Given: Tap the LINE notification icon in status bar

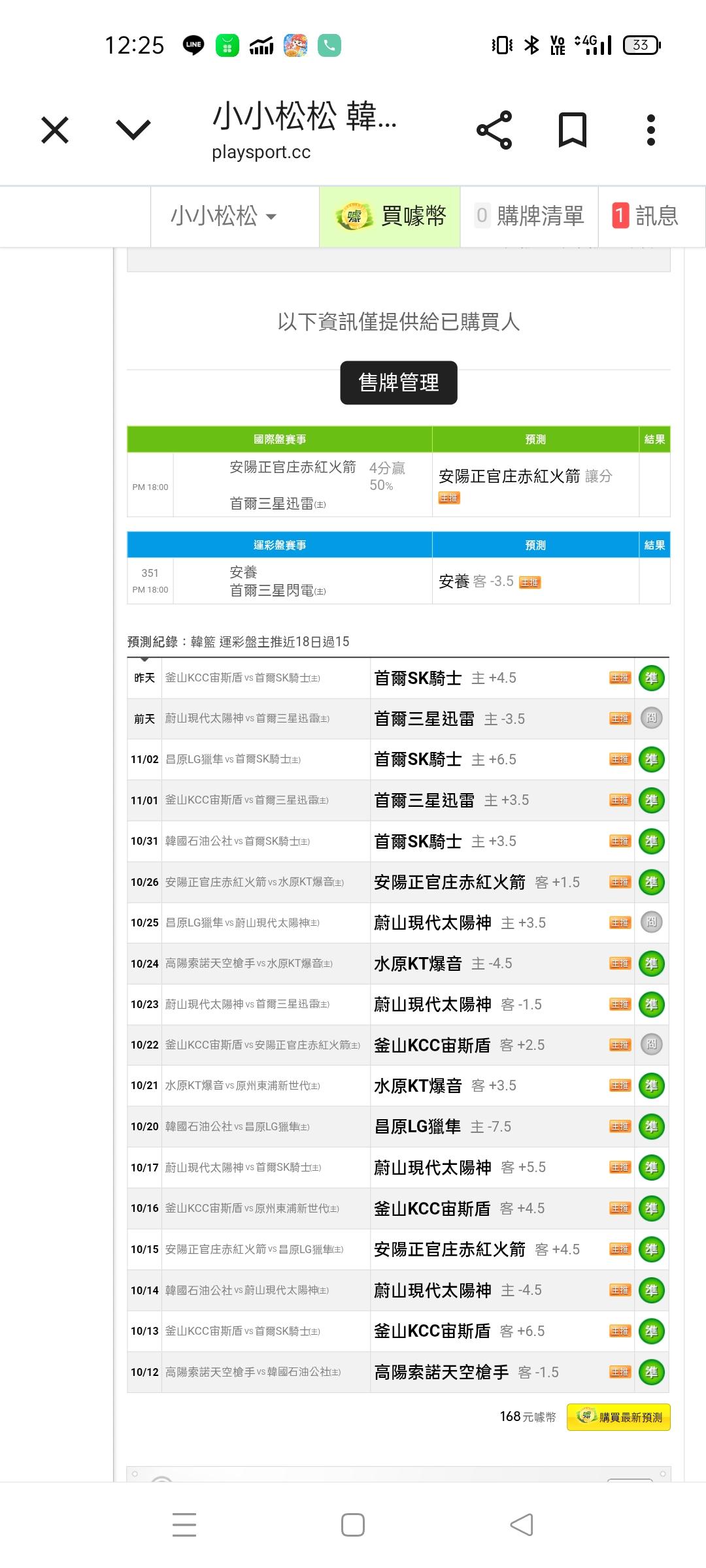Looking at the screenshot, I should [193, 45].
